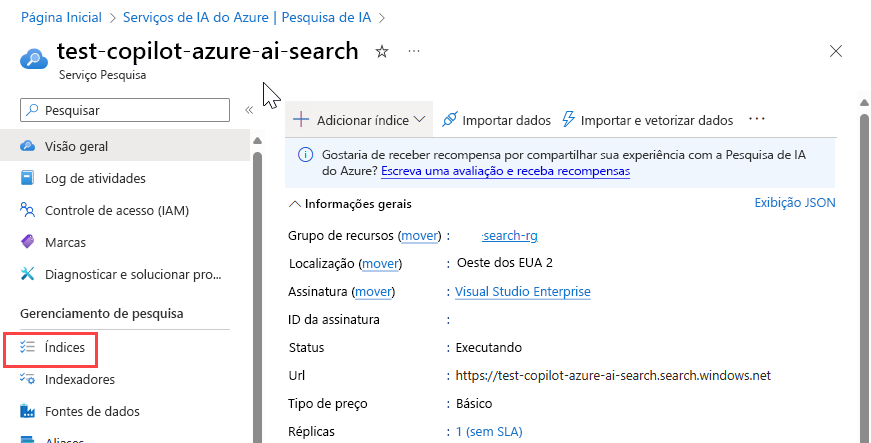Image resolution: width=871 pixels, height=443 pixels.
Task: Click the Visão geral cloud icon
Action: pyautogui.click(x=27, y=146)
